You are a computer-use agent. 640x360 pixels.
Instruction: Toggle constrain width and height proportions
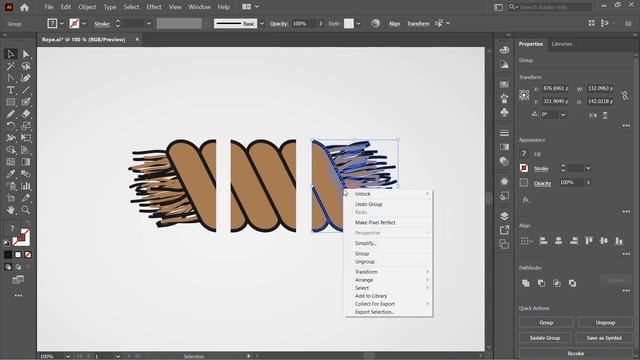tap(624, 96)
